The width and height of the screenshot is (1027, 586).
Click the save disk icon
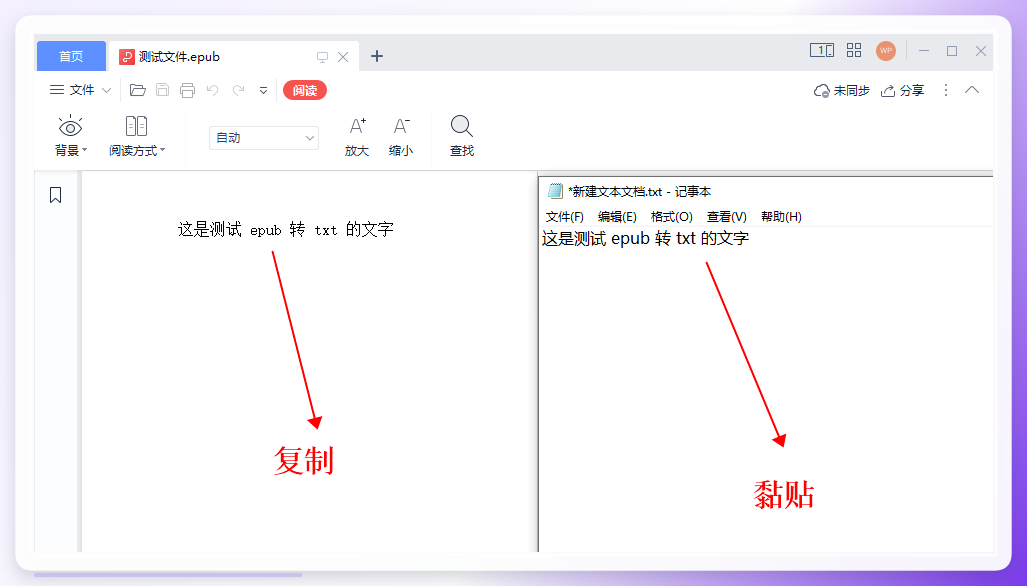(162, 90)
